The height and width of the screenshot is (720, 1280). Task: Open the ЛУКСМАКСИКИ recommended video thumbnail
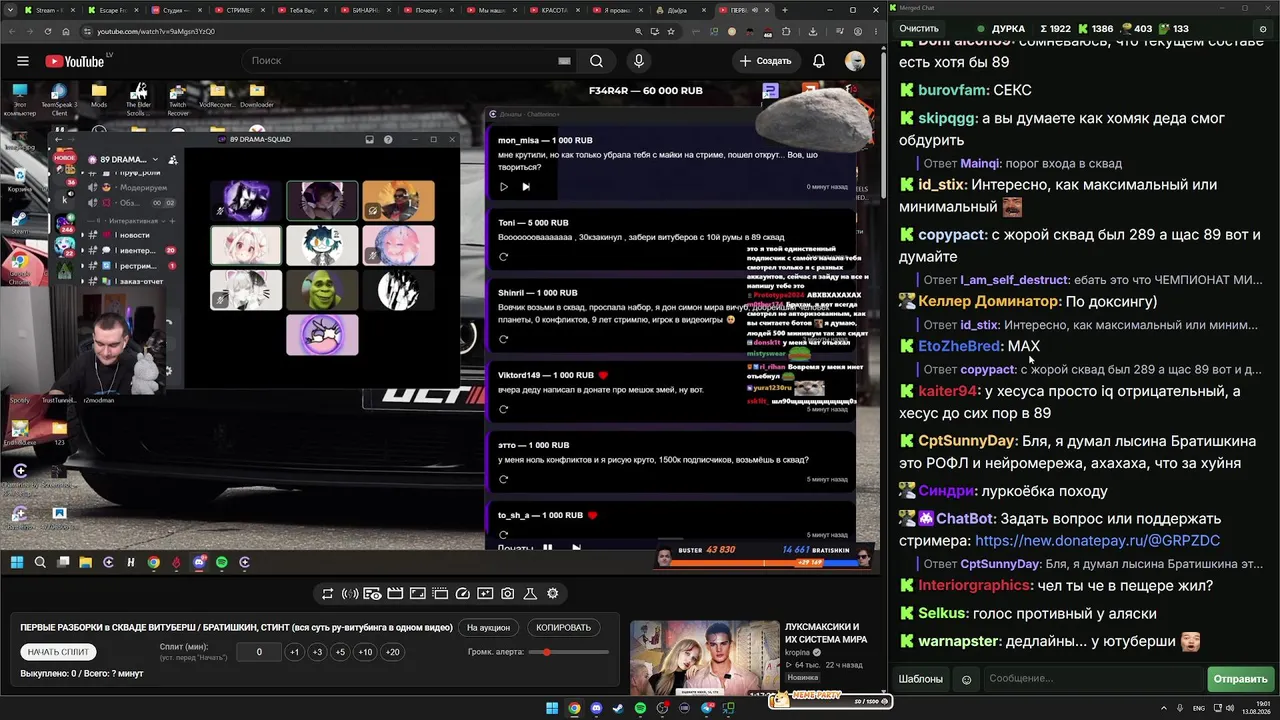tap(704, 658)
